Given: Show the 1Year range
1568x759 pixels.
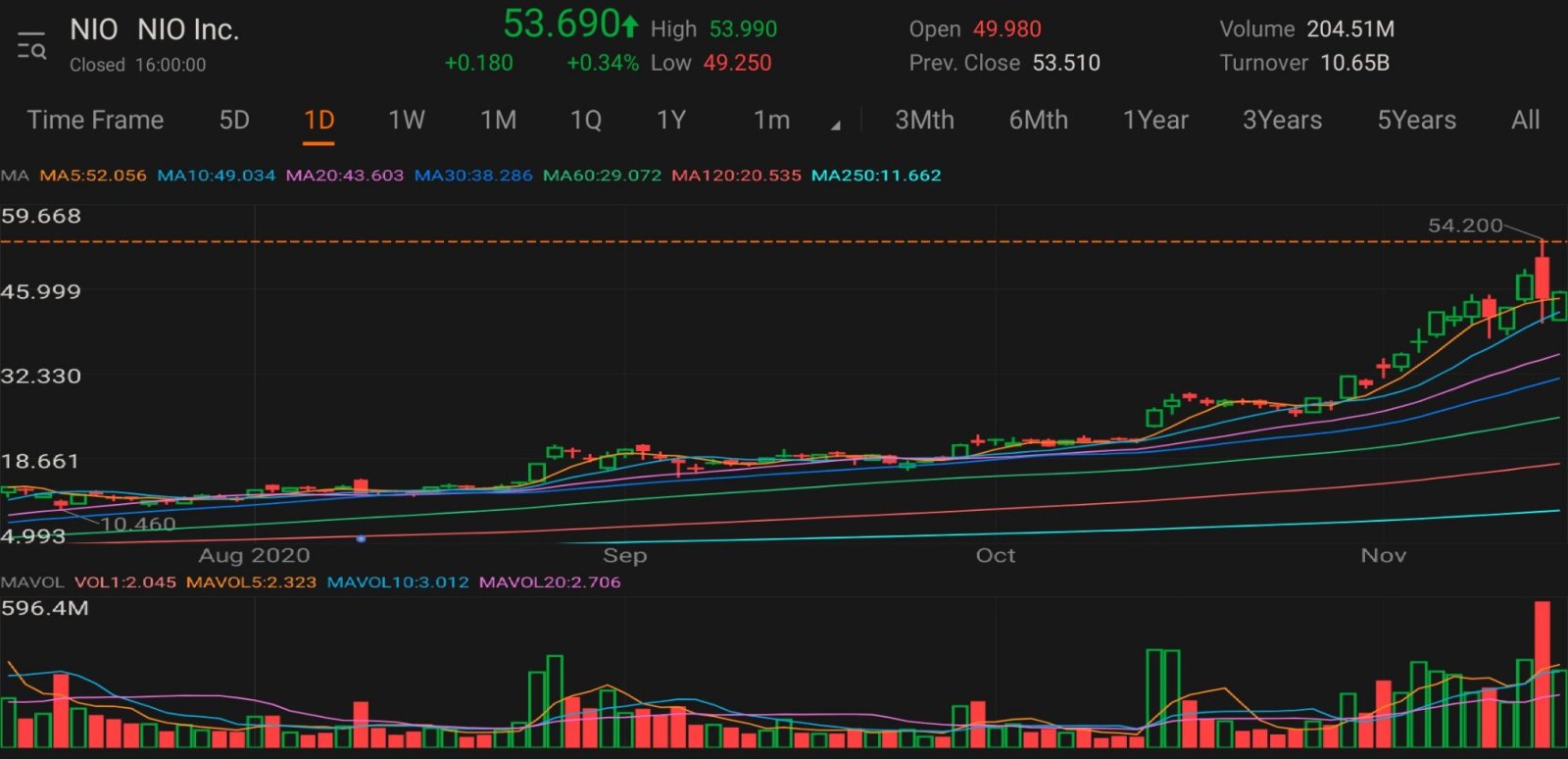Looking at the screenshot, I should pyautogui.click(x=1155, y=120).
